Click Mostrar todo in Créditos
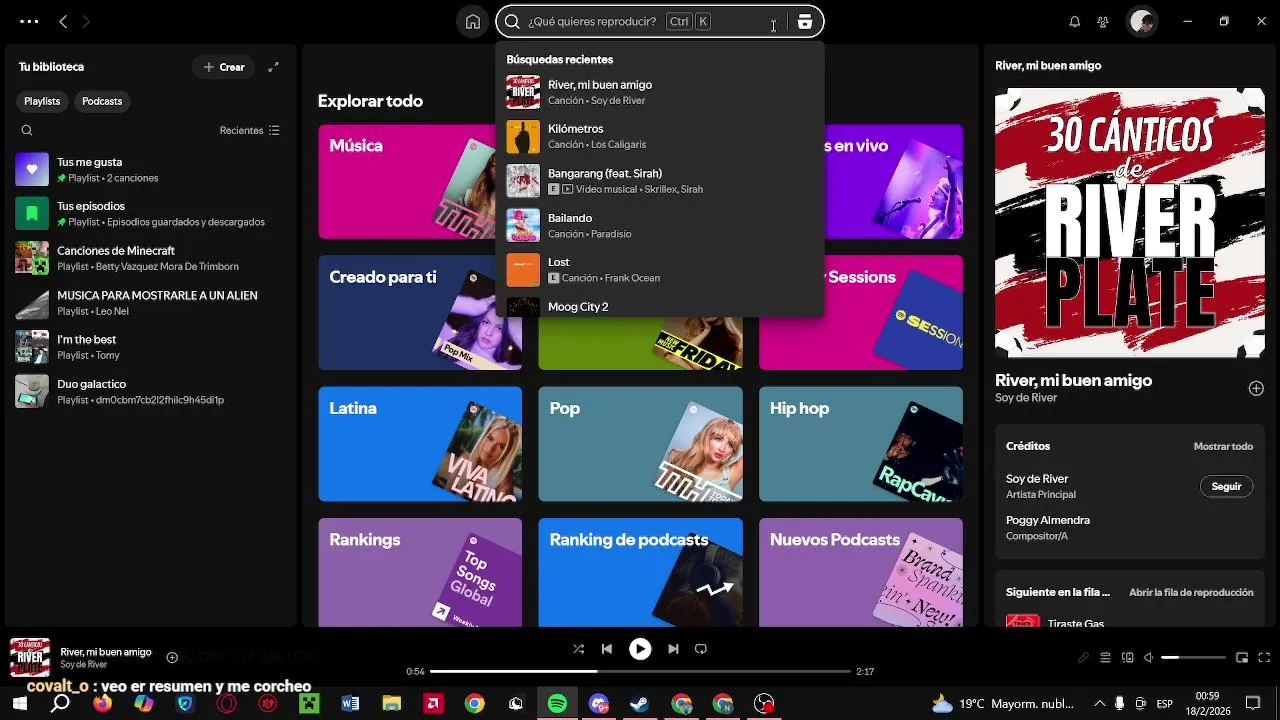Viewport: 1280px width, 720px height. [1223, 446]
